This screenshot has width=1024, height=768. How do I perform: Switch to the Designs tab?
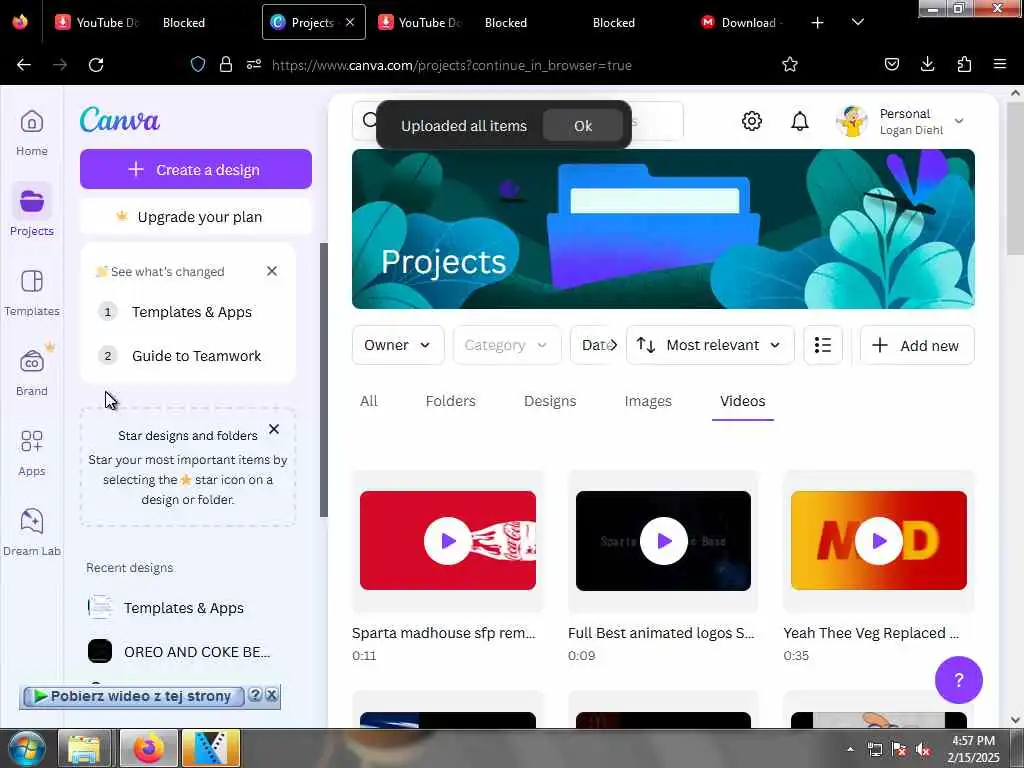pyautogui.click(x=550, y=401)
